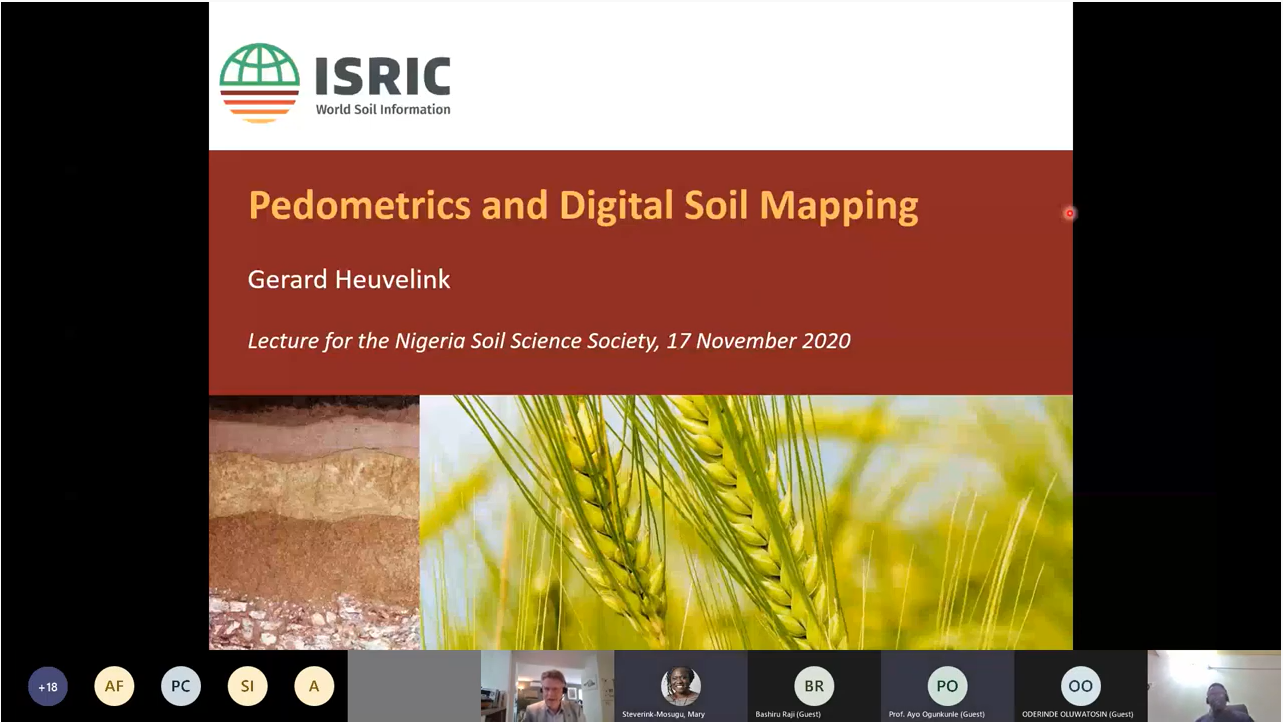Click the green wheat ears photo
This screenshot has width=1283, height=722.
(745, 522)
